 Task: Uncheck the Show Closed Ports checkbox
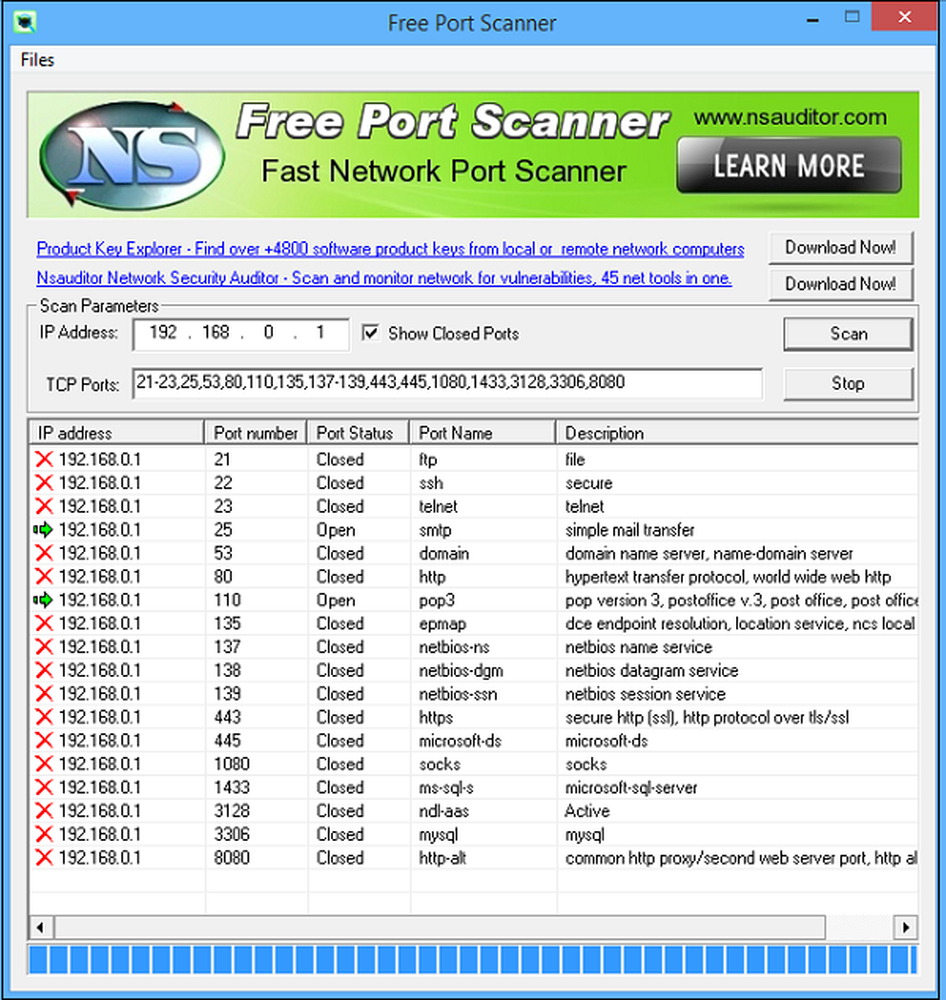pos(371,333)
